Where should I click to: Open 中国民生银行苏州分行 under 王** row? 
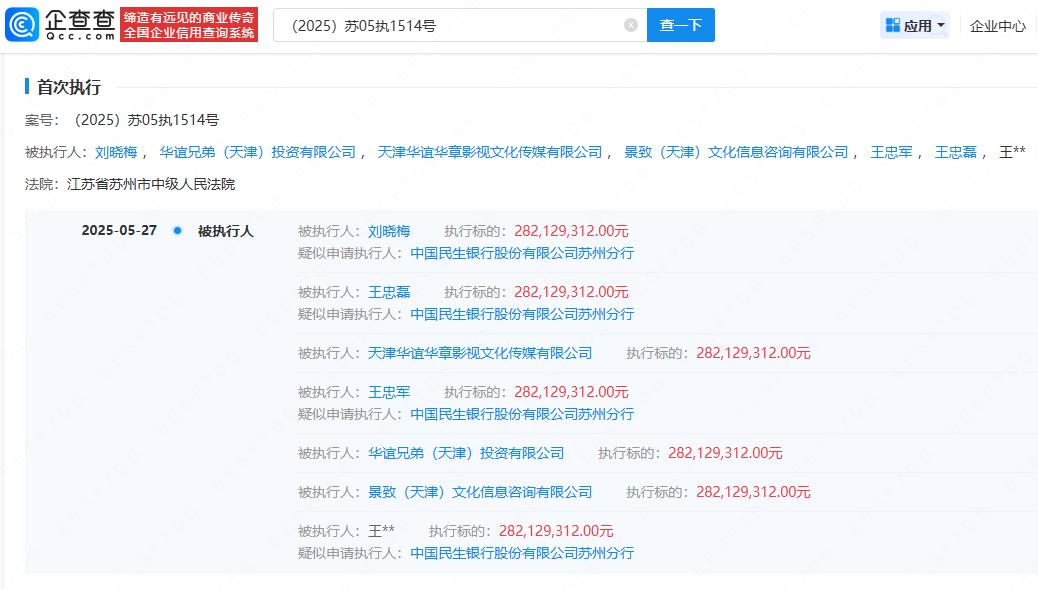522,553
